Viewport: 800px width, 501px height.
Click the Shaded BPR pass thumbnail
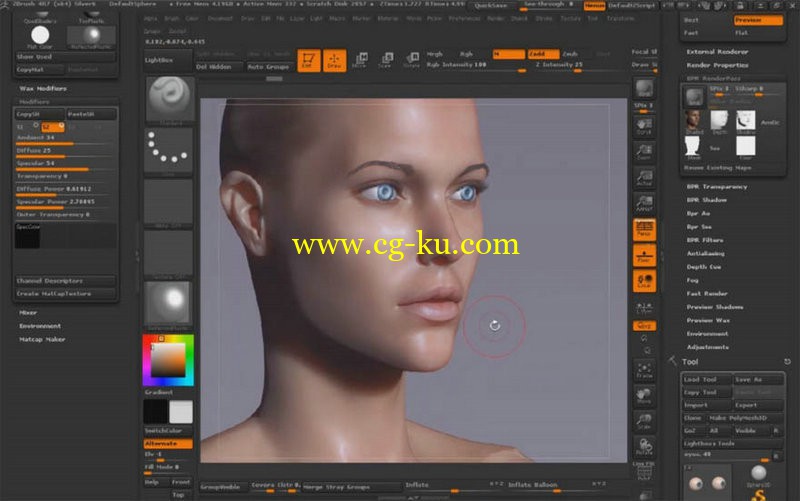coord(693,122)
